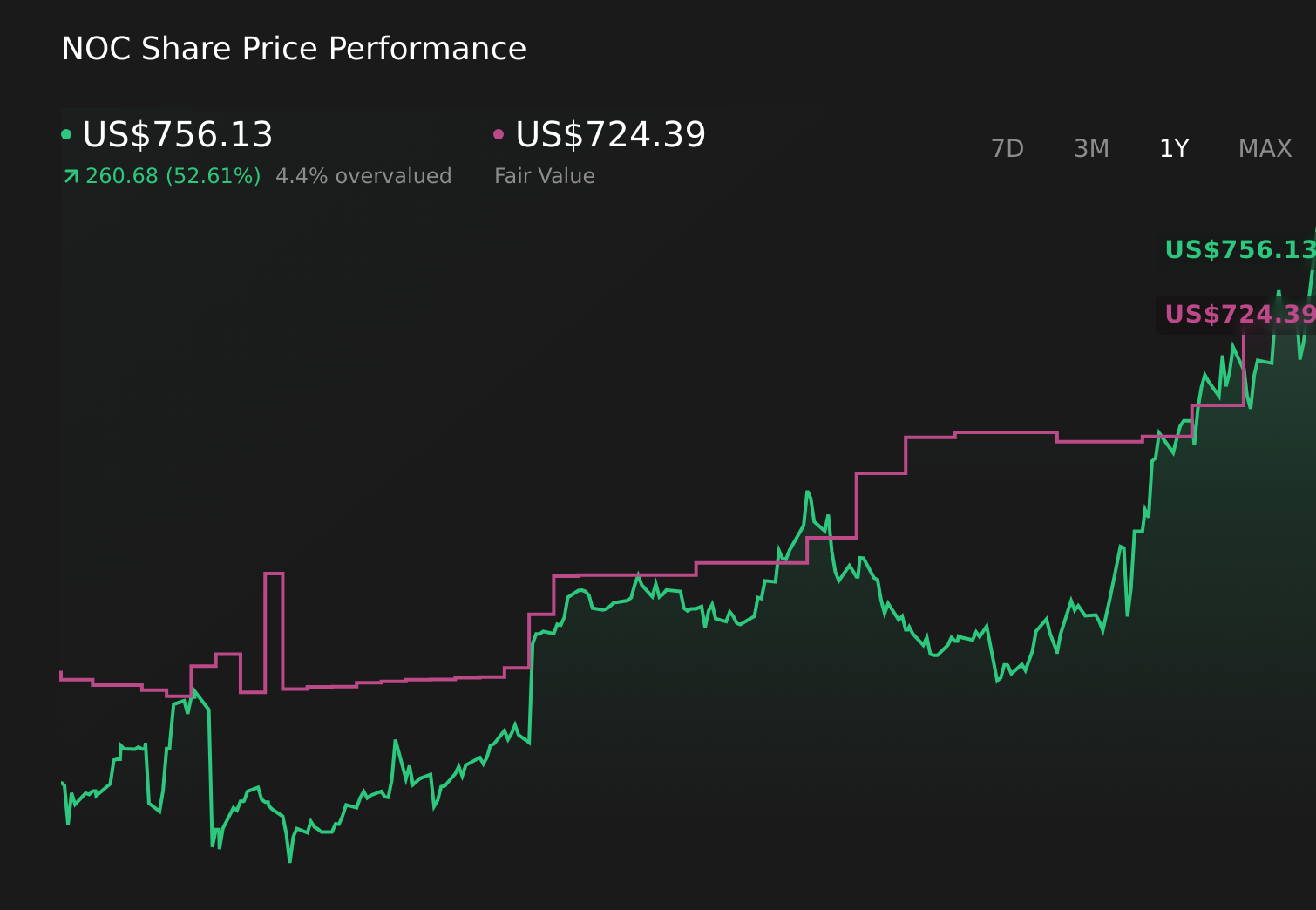Screen dimensions: 1316x910
Task: Expand the MAX time range view
Action: point(1265,148)
